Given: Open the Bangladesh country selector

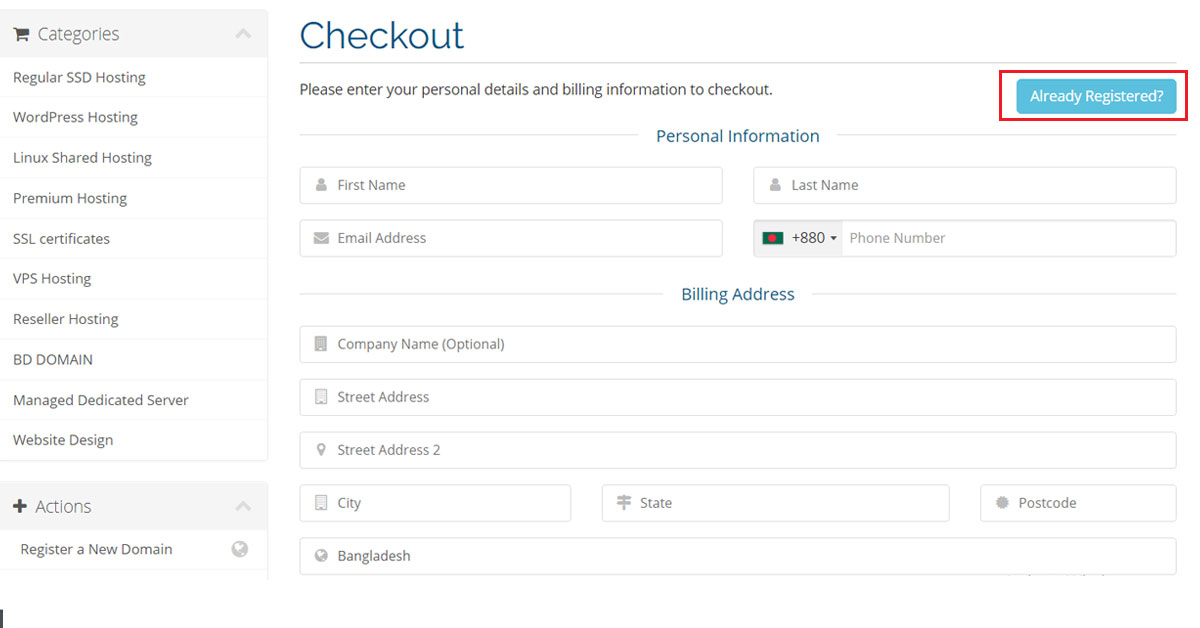Looking at the screenshot, I should [x=738, y=555].
